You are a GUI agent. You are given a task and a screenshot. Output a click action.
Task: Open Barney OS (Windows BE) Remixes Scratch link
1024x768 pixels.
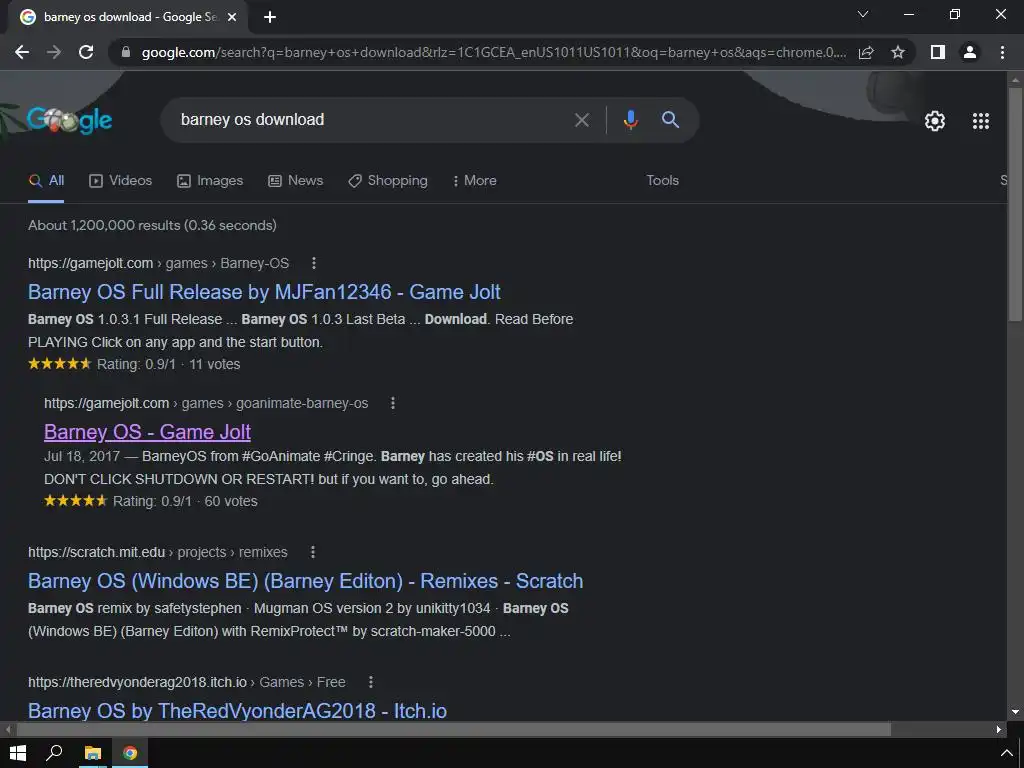306,581
